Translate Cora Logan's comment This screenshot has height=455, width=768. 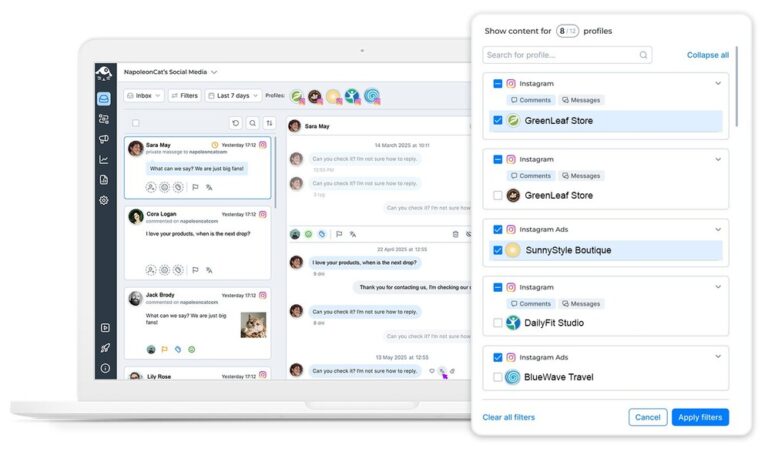coord(209,270)
